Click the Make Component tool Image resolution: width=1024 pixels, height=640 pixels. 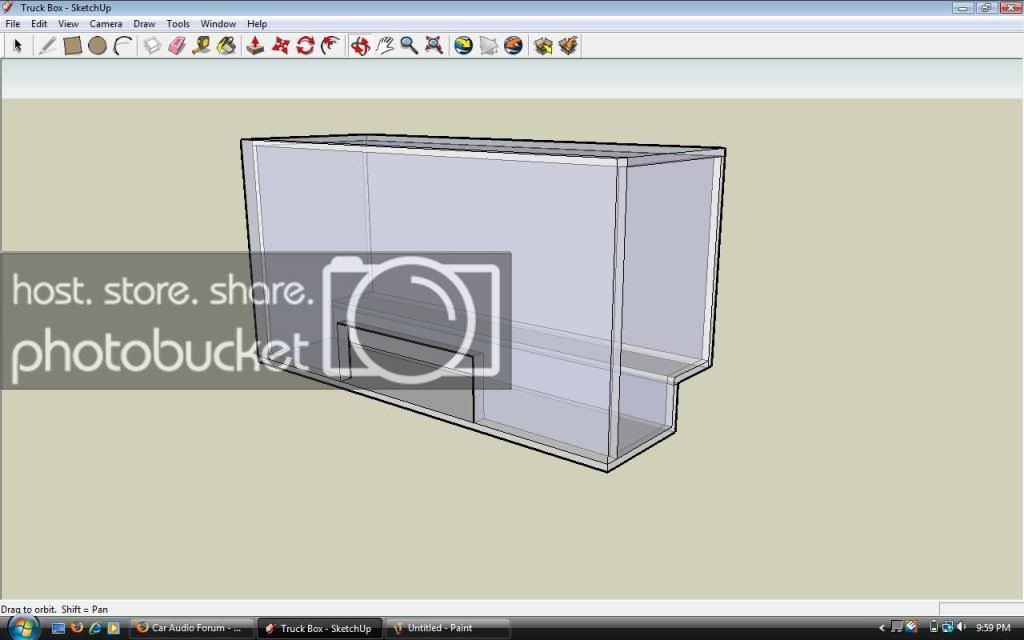(152, 46)
